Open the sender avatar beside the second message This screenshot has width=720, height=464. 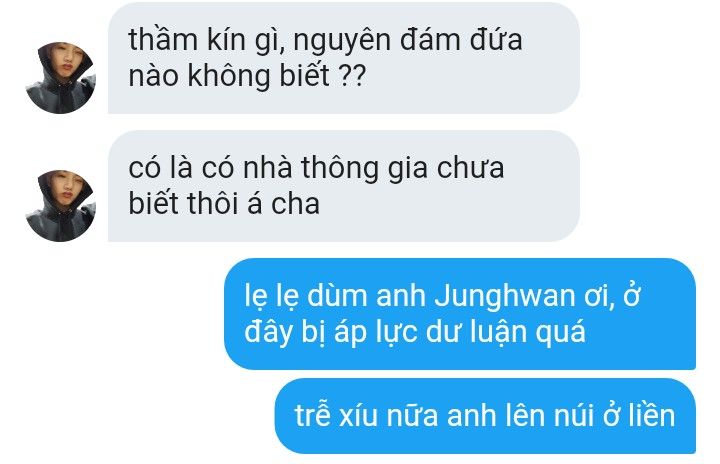[x=61, y=206]
